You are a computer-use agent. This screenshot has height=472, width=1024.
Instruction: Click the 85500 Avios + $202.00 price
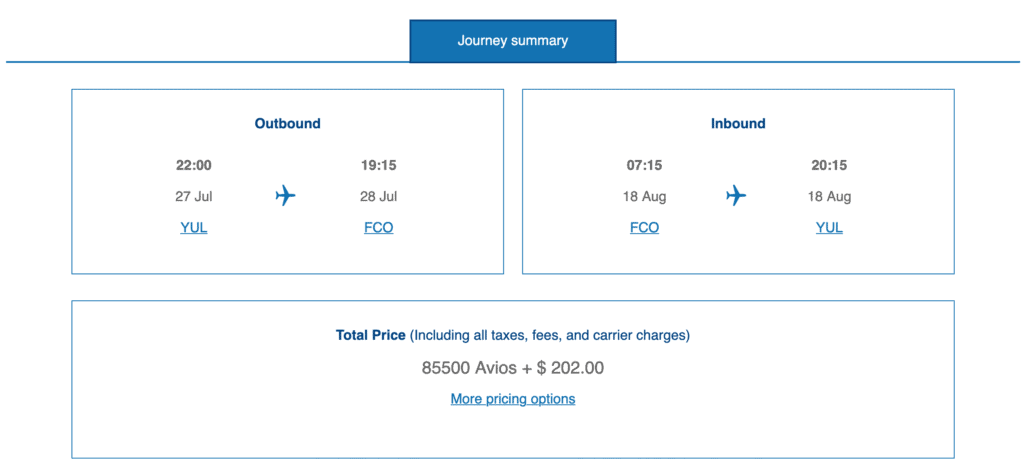[513, 367]
